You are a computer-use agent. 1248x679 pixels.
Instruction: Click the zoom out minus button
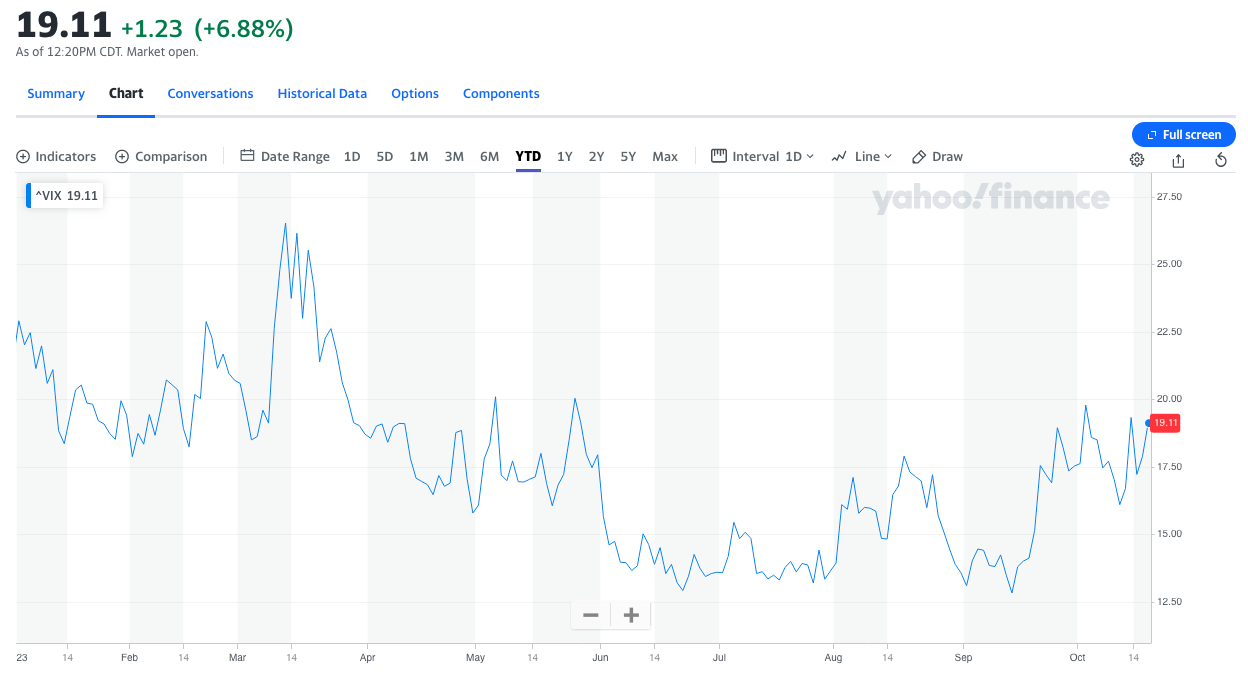pyautogui.click(x=591, y=615)
